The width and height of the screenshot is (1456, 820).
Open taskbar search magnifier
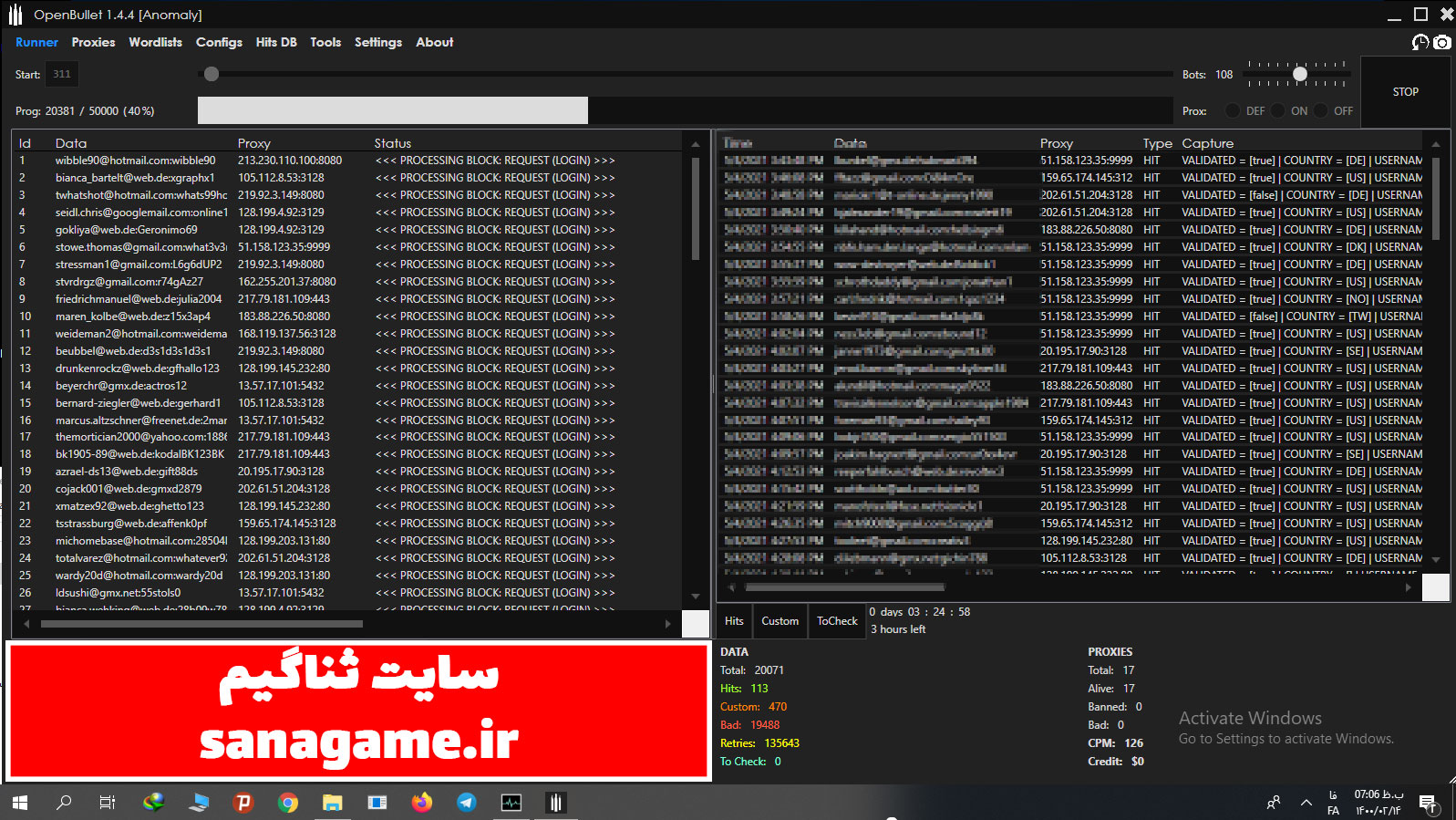click(64, 803)
